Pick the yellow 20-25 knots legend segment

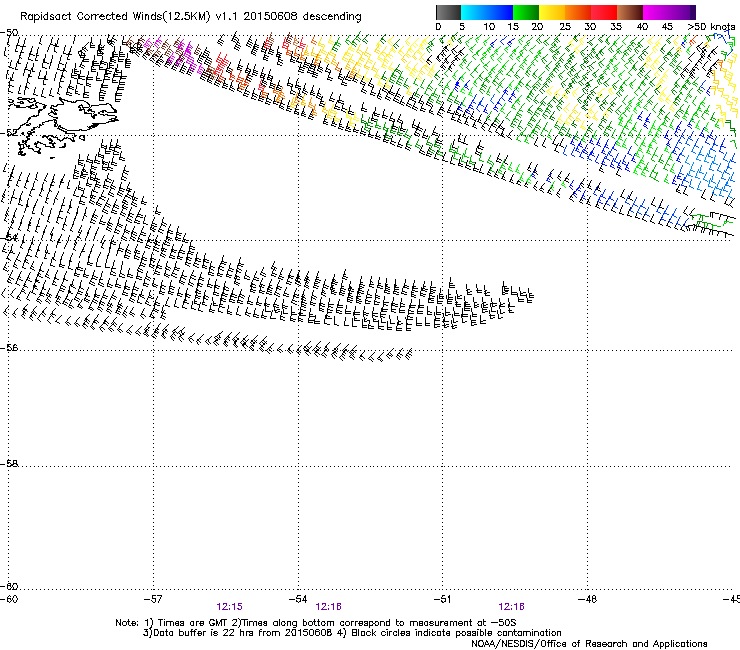(552, 12)
